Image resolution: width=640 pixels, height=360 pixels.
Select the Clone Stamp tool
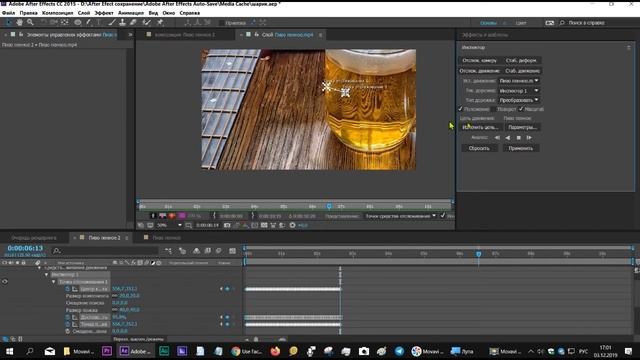point(122,22)
